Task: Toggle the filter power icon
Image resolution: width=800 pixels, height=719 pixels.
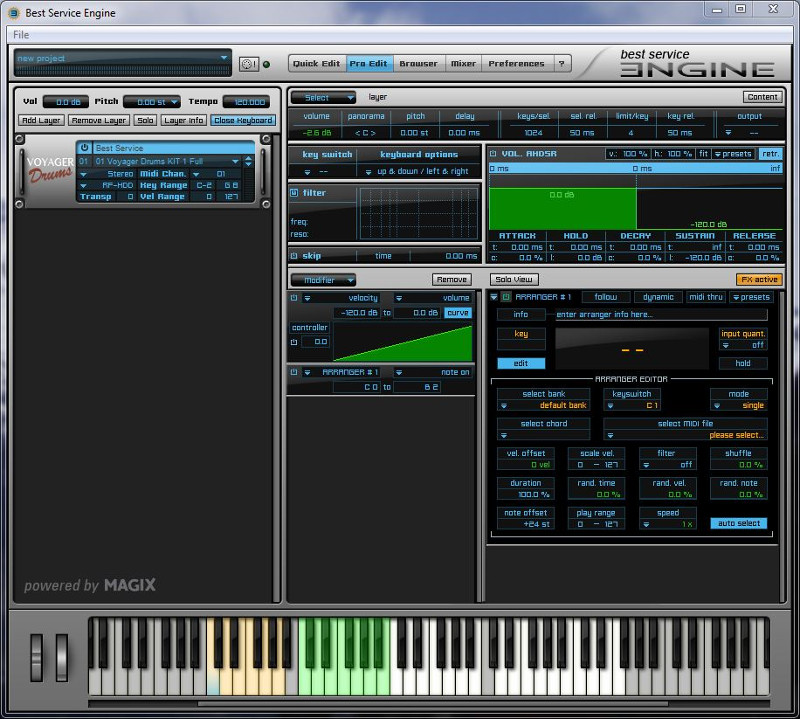Action: pos(294,193)
